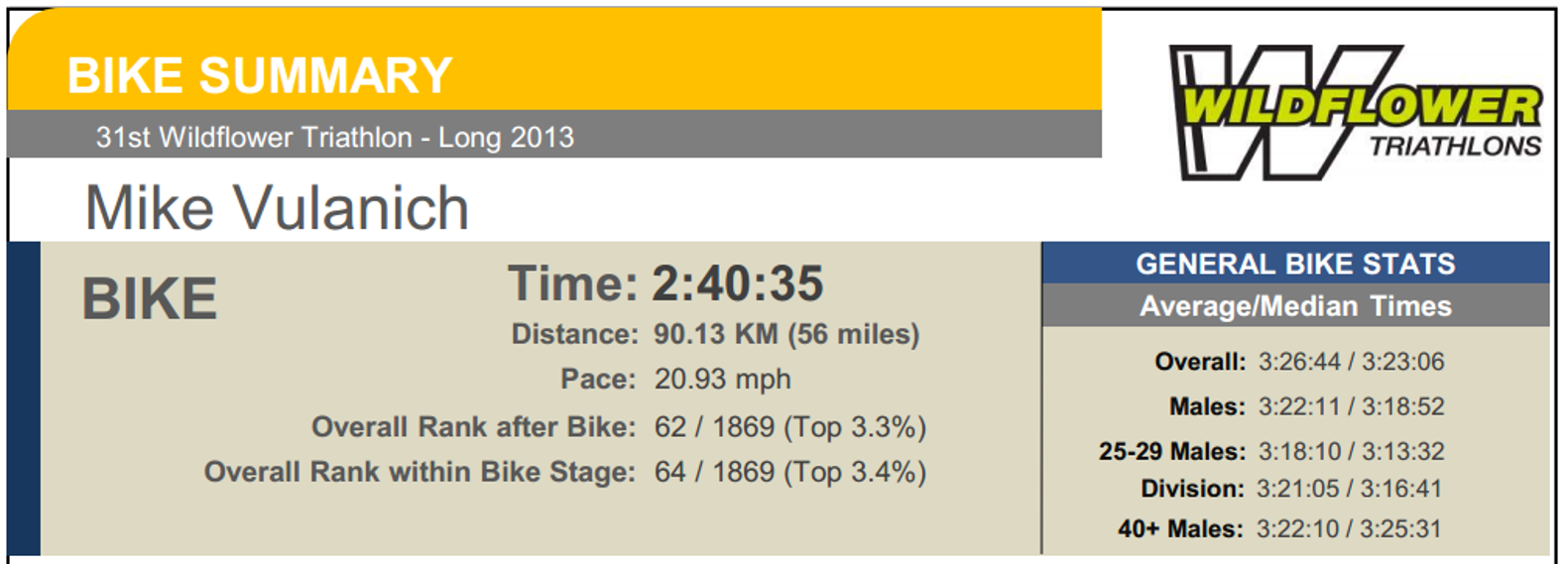Click the 25-29 Males stats row
This screenshot has width=1568, height=564.
click(1271, 451)
